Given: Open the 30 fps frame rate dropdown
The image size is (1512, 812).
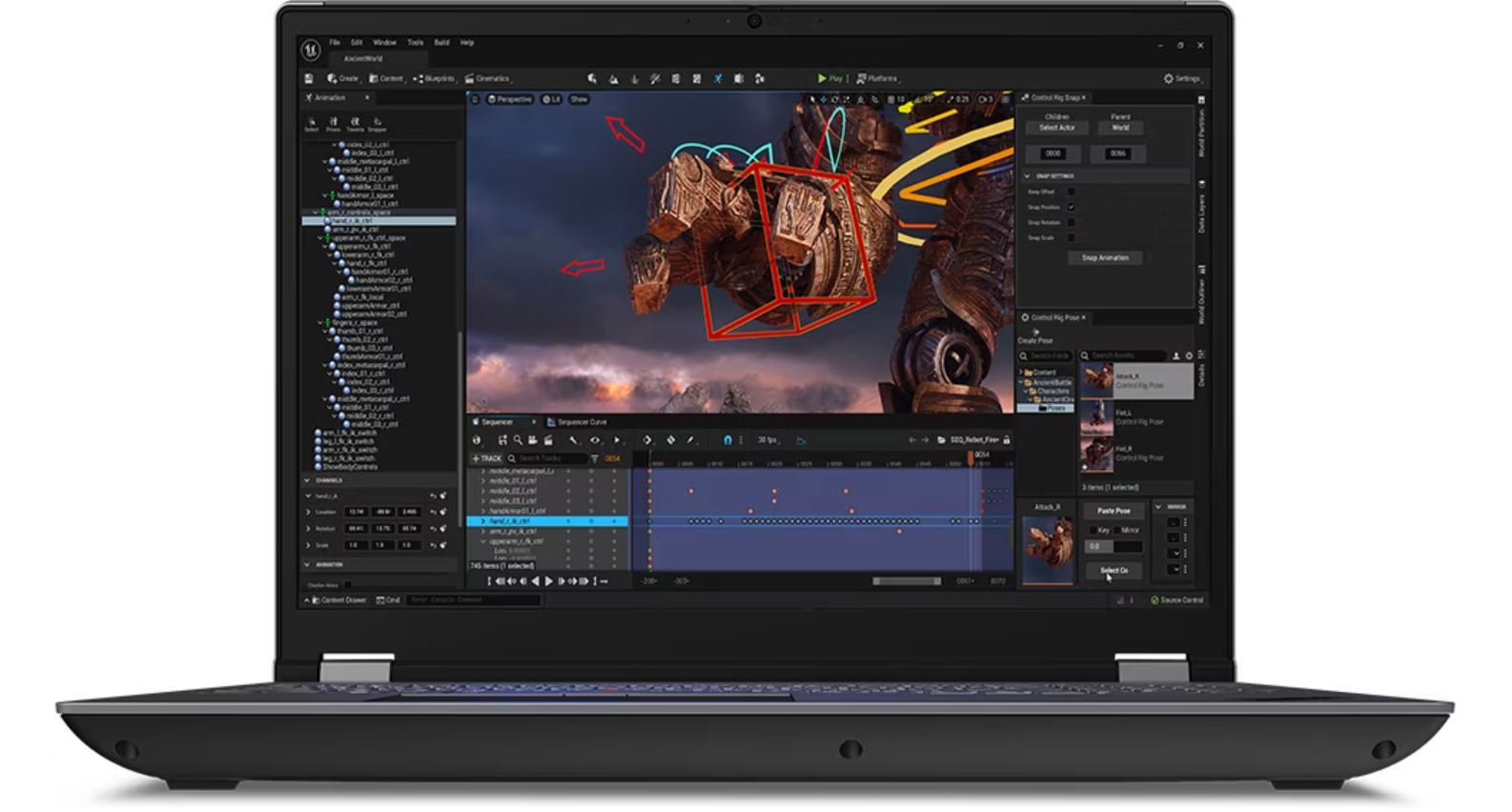Looking at the screenshot, I should point(768,440).
